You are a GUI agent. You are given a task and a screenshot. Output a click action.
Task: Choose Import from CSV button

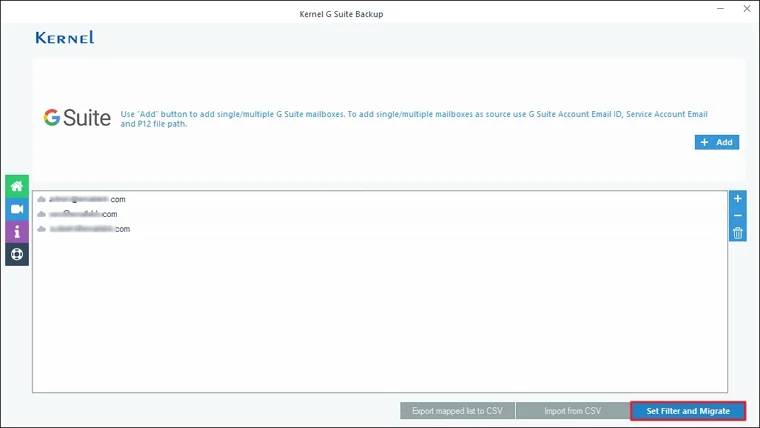pyautogui.click(x=572, y=411)
